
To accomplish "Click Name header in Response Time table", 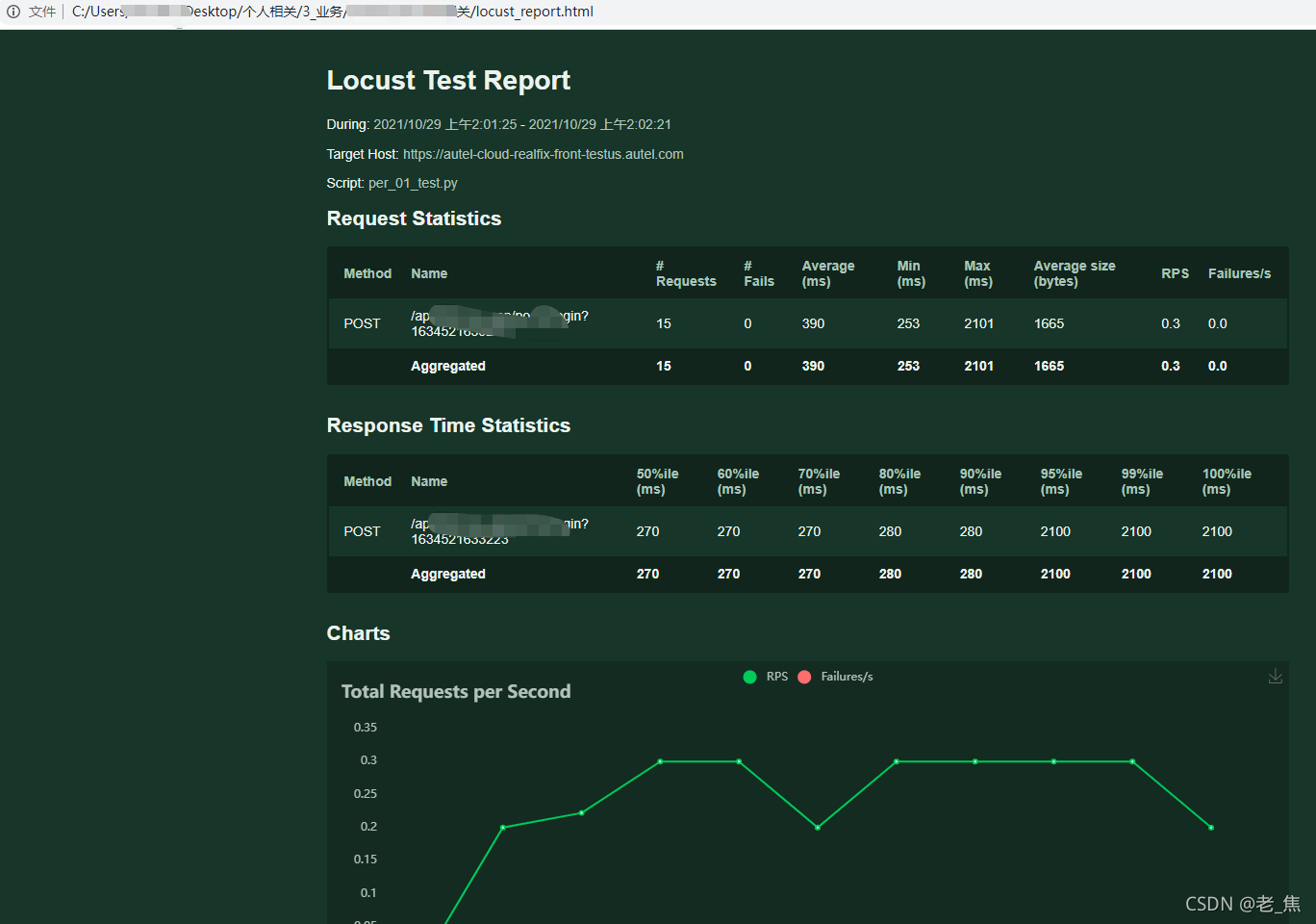I will pos(429,481).
